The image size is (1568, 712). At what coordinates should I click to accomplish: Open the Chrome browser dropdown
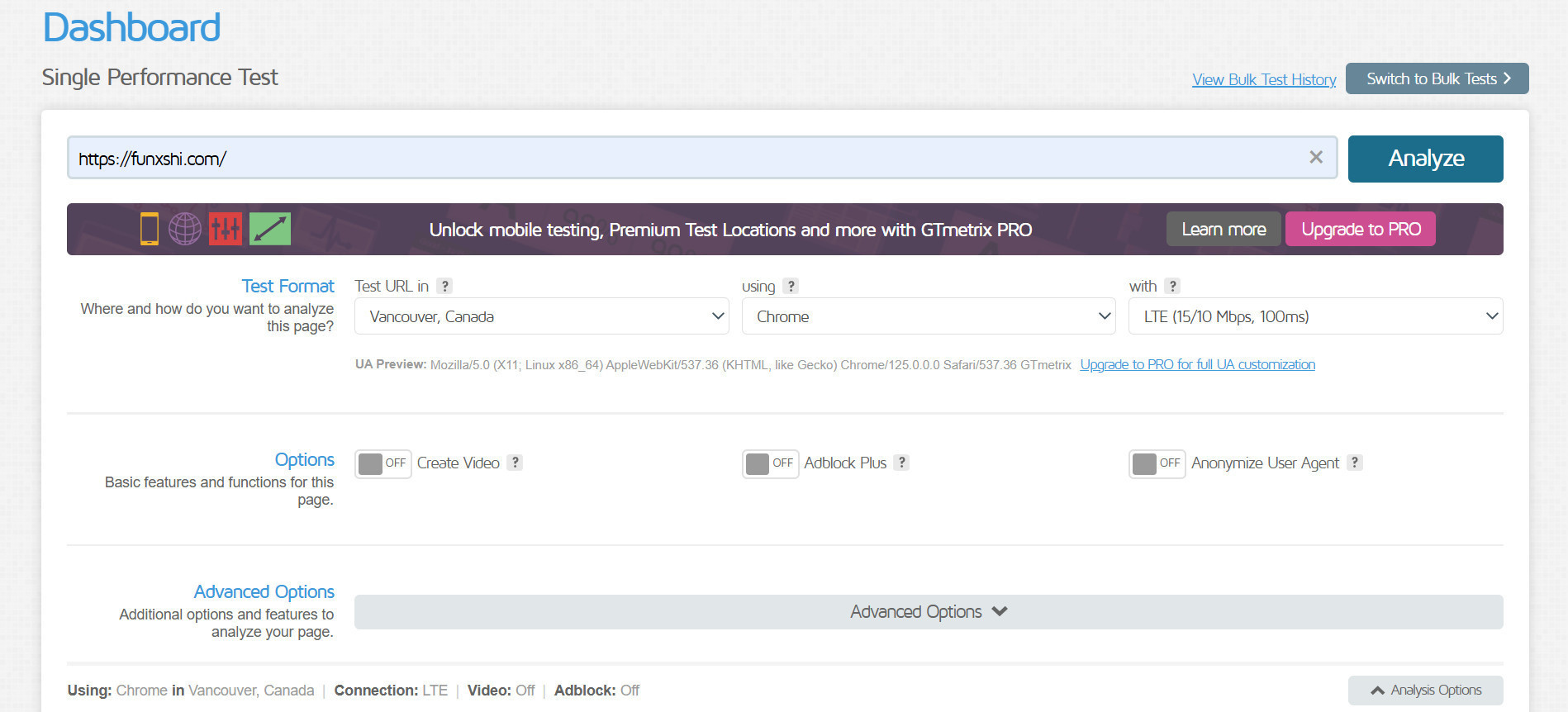click(928, 316)
